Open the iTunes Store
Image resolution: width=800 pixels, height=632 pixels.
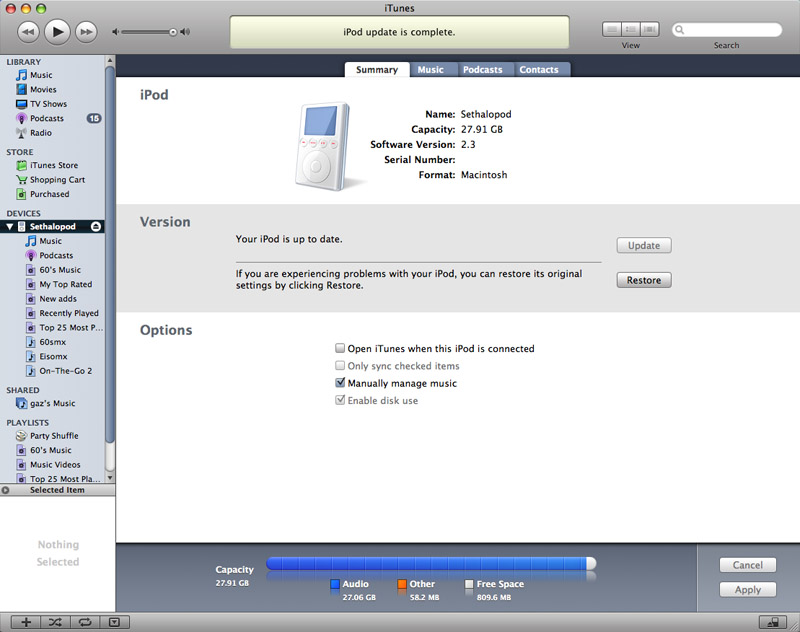53,165
